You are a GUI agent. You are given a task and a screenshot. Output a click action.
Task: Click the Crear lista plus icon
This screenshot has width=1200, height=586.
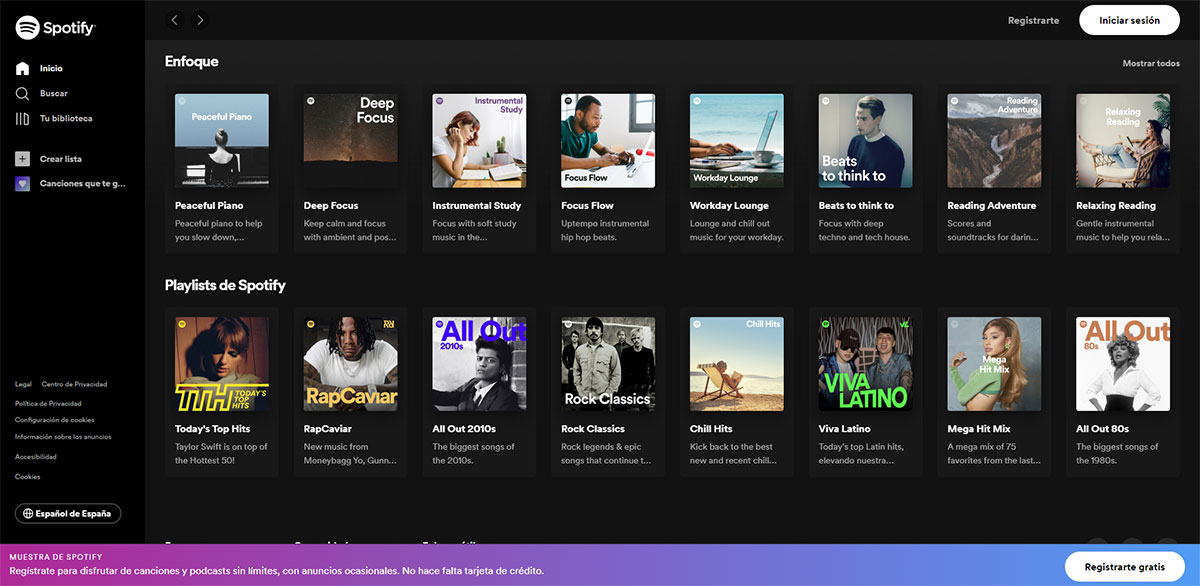(x=22, y=159)
